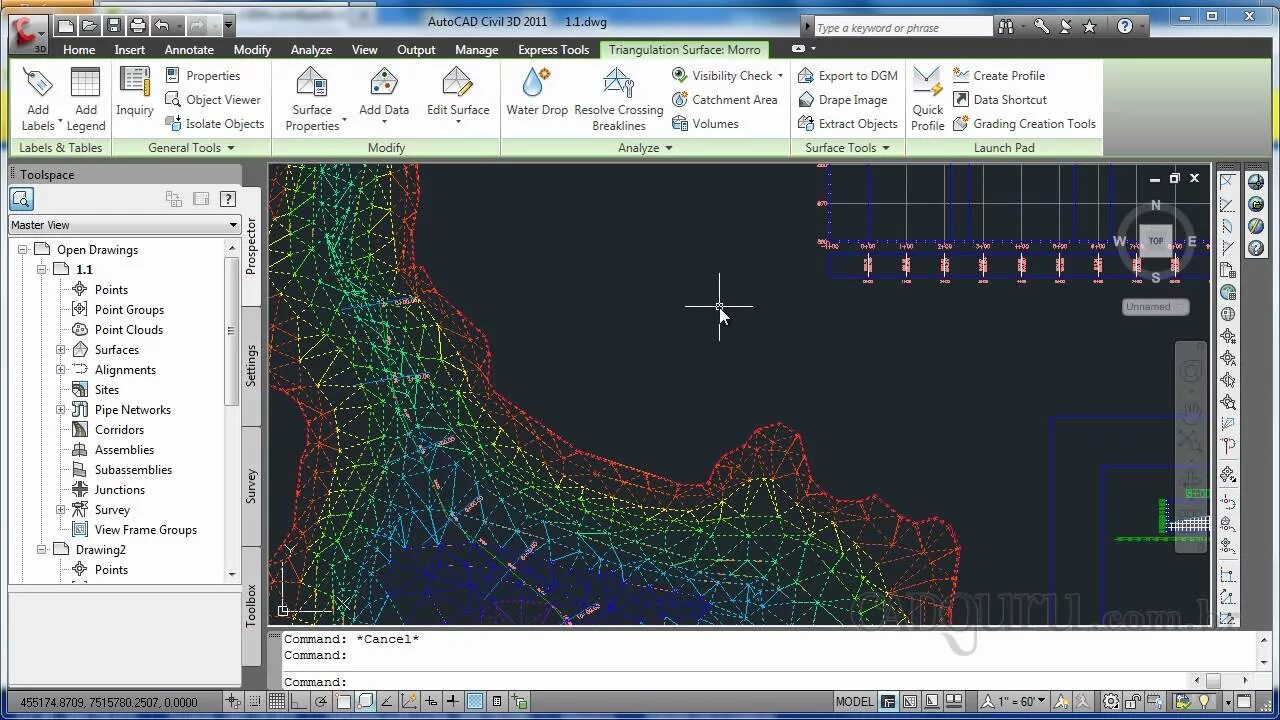This screenshot has width=1280, height=720.
Task: Select the Toolbox tab in Toolspace
Action: tap(251, 605)
